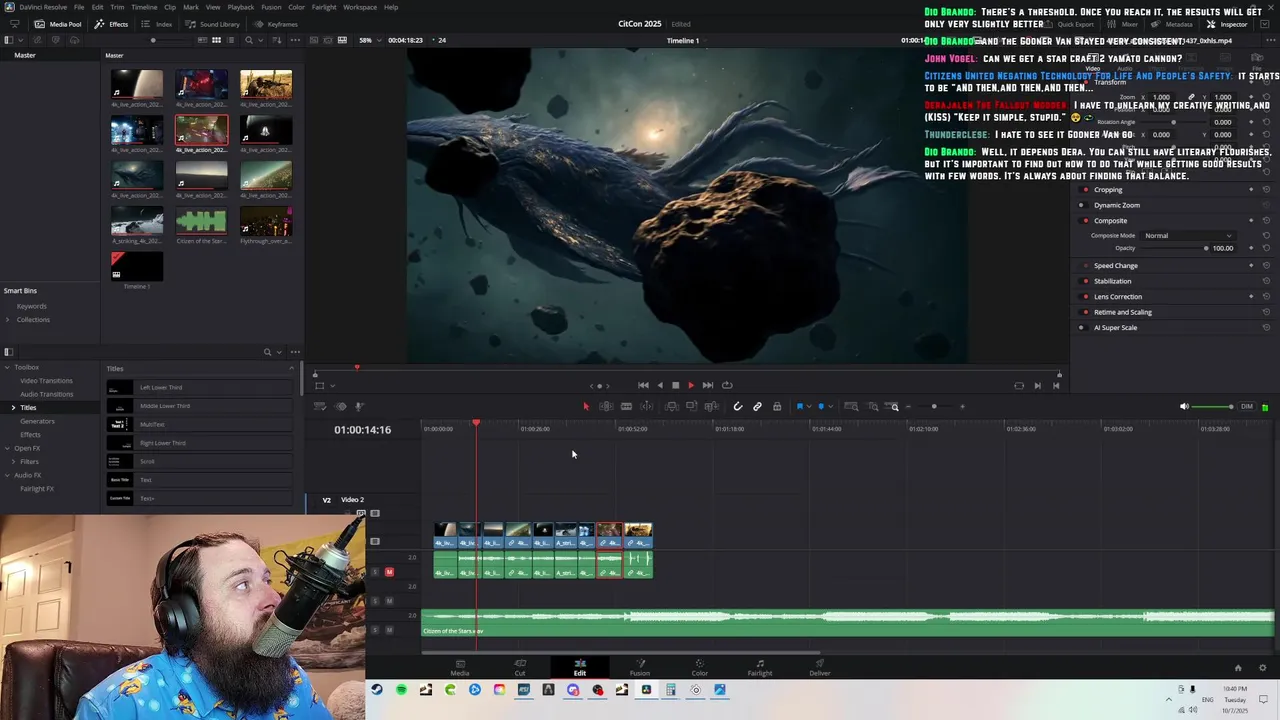Viewport: 1280px width, 720px height.
Task: Switch to the Color page
Action: pos(700,667)
